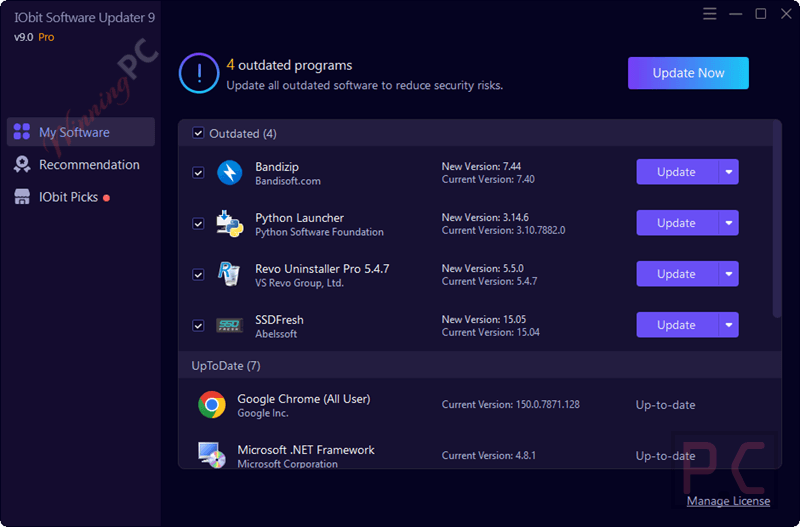
Task: Open the My Software section
Action: click(81, 132)
